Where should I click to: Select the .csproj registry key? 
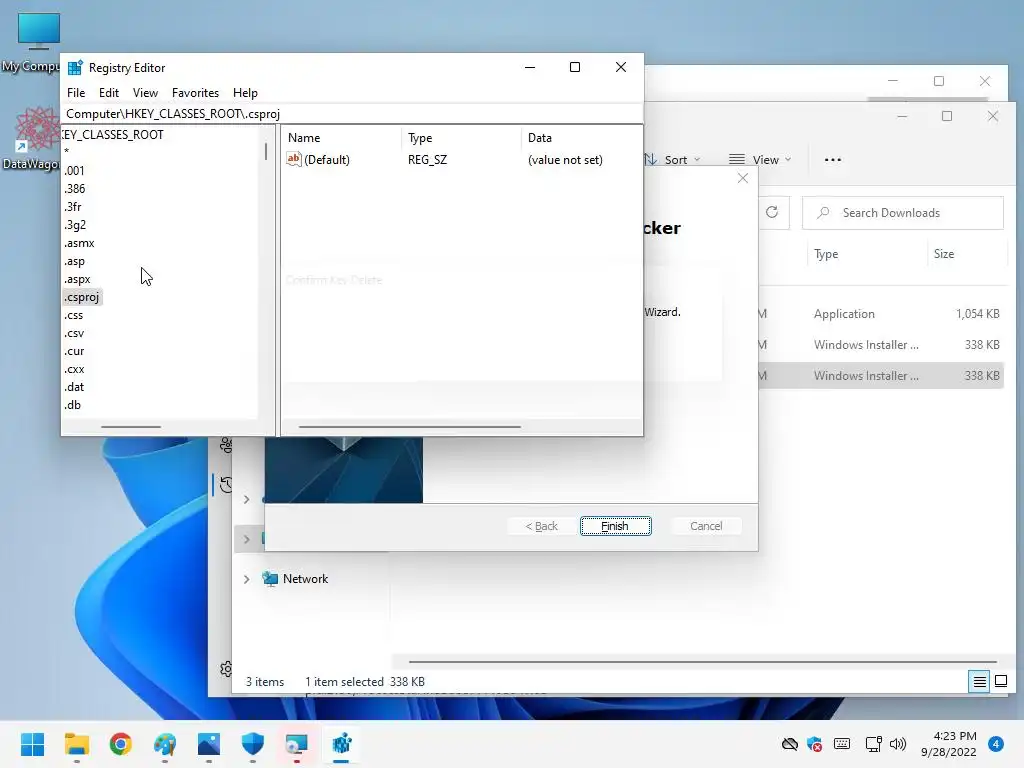click(82, 297)
